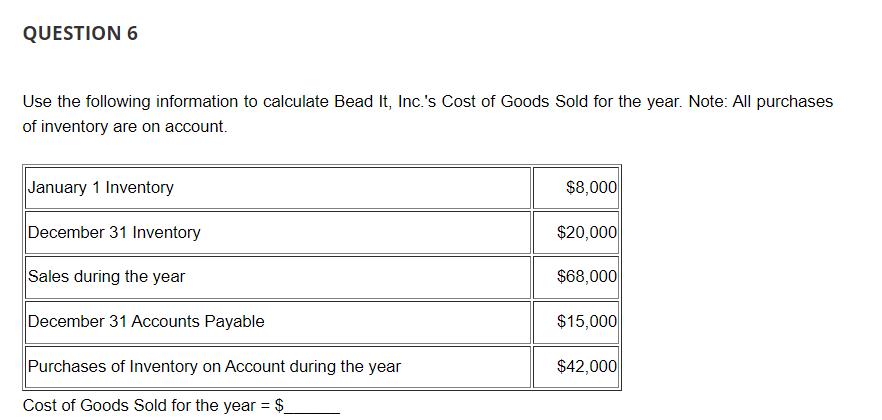Viewport: 882px width, 420px height.
Task: Click the dollar sign before the answer blank
Action: click(279, 406)
